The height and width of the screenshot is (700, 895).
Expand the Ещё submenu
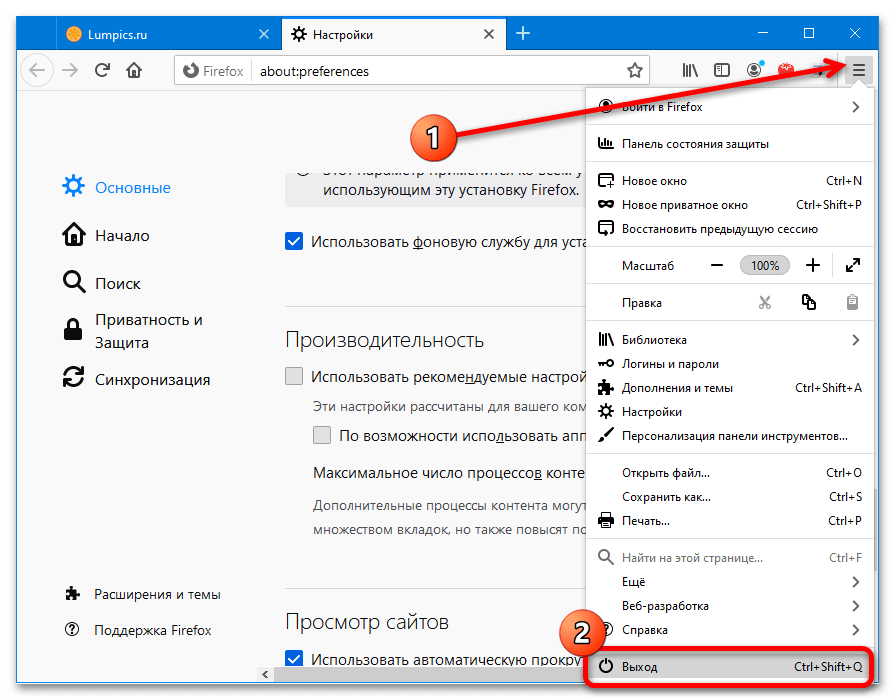(x=730, y=582)
